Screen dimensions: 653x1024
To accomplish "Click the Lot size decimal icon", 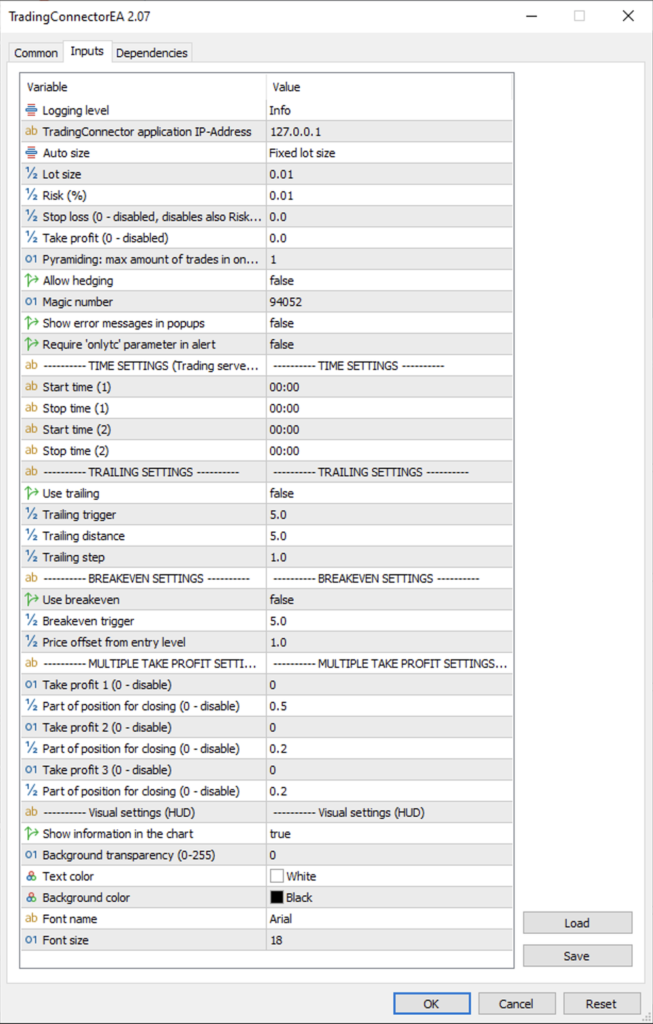I will tap(31, 174).
